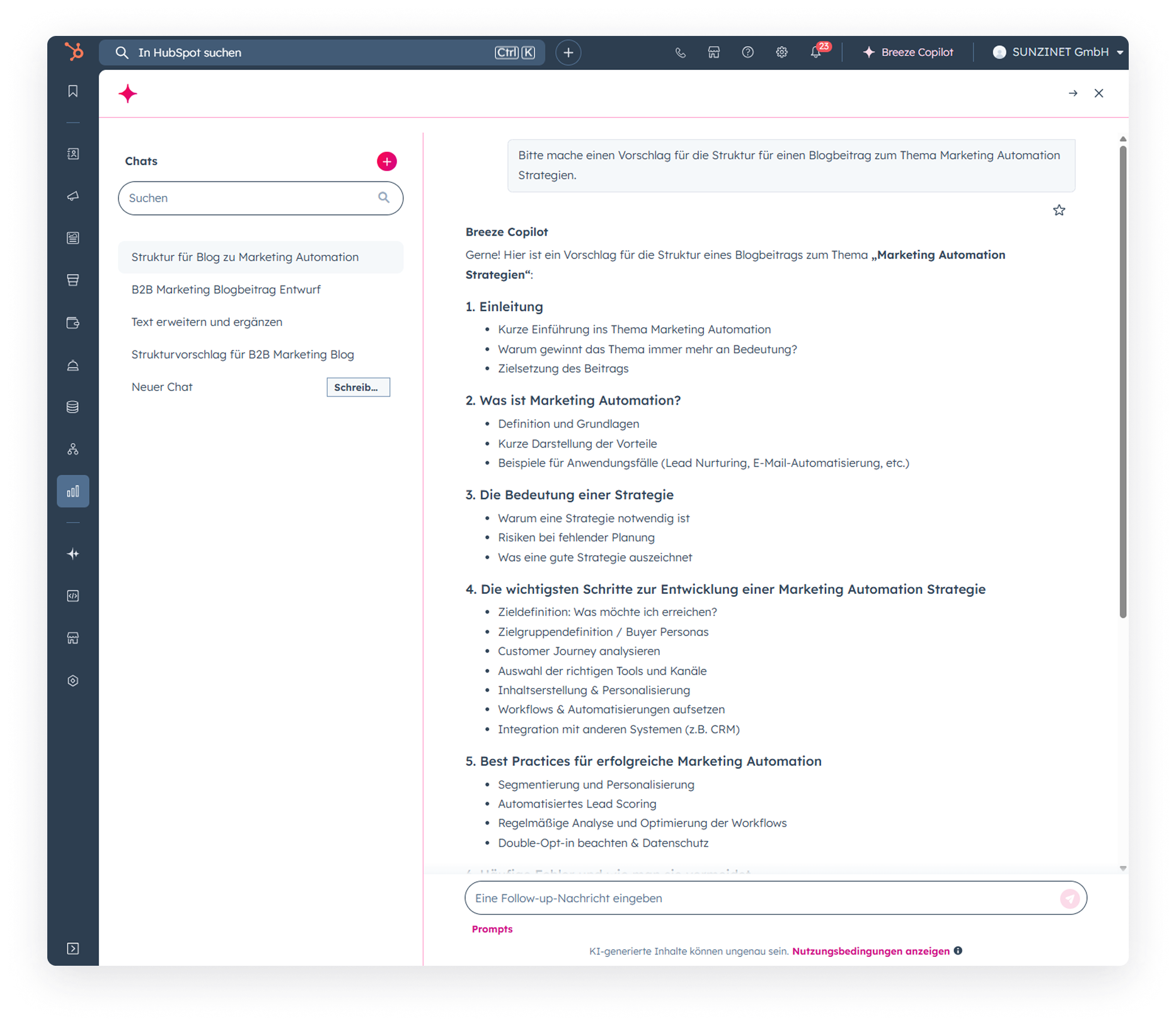Open the CRM contacts sidebar icon
Screen dimensions: 1176x1025
tap(73, 154)
